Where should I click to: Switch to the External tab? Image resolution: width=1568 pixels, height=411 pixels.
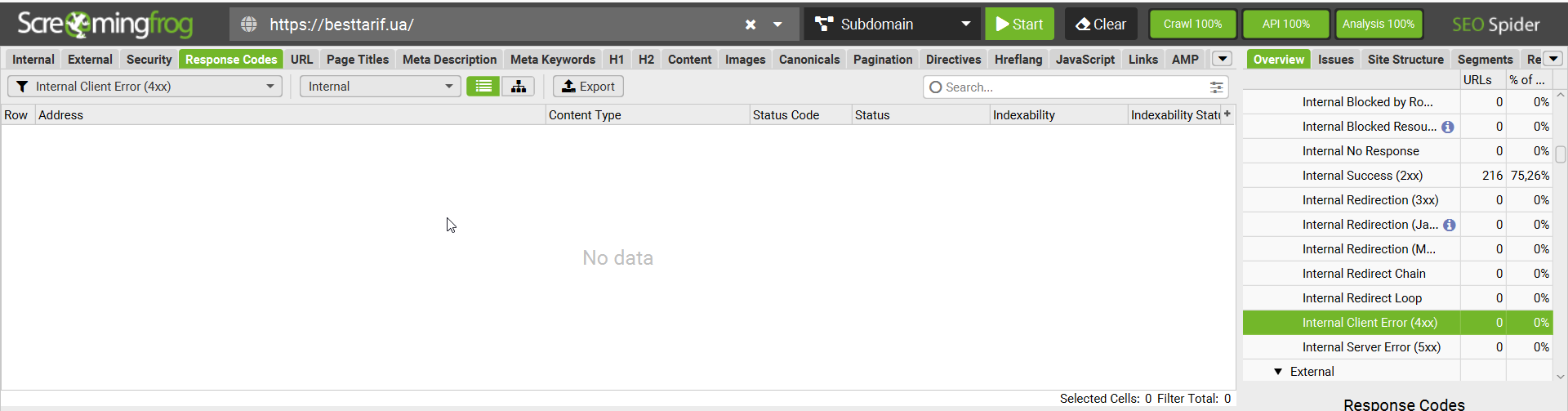click(90, 59)
